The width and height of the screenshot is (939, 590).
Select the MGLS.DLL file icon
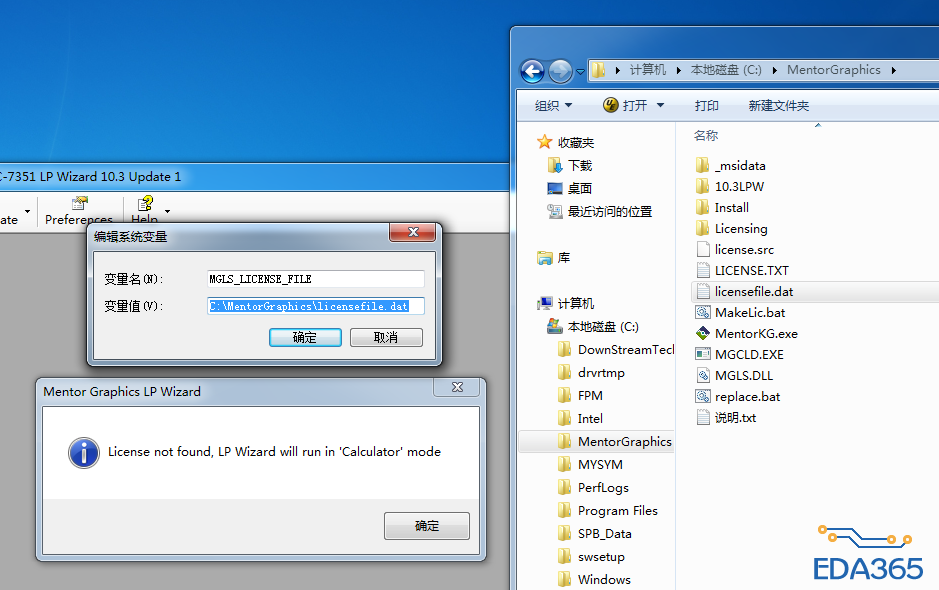coord(703,376)
